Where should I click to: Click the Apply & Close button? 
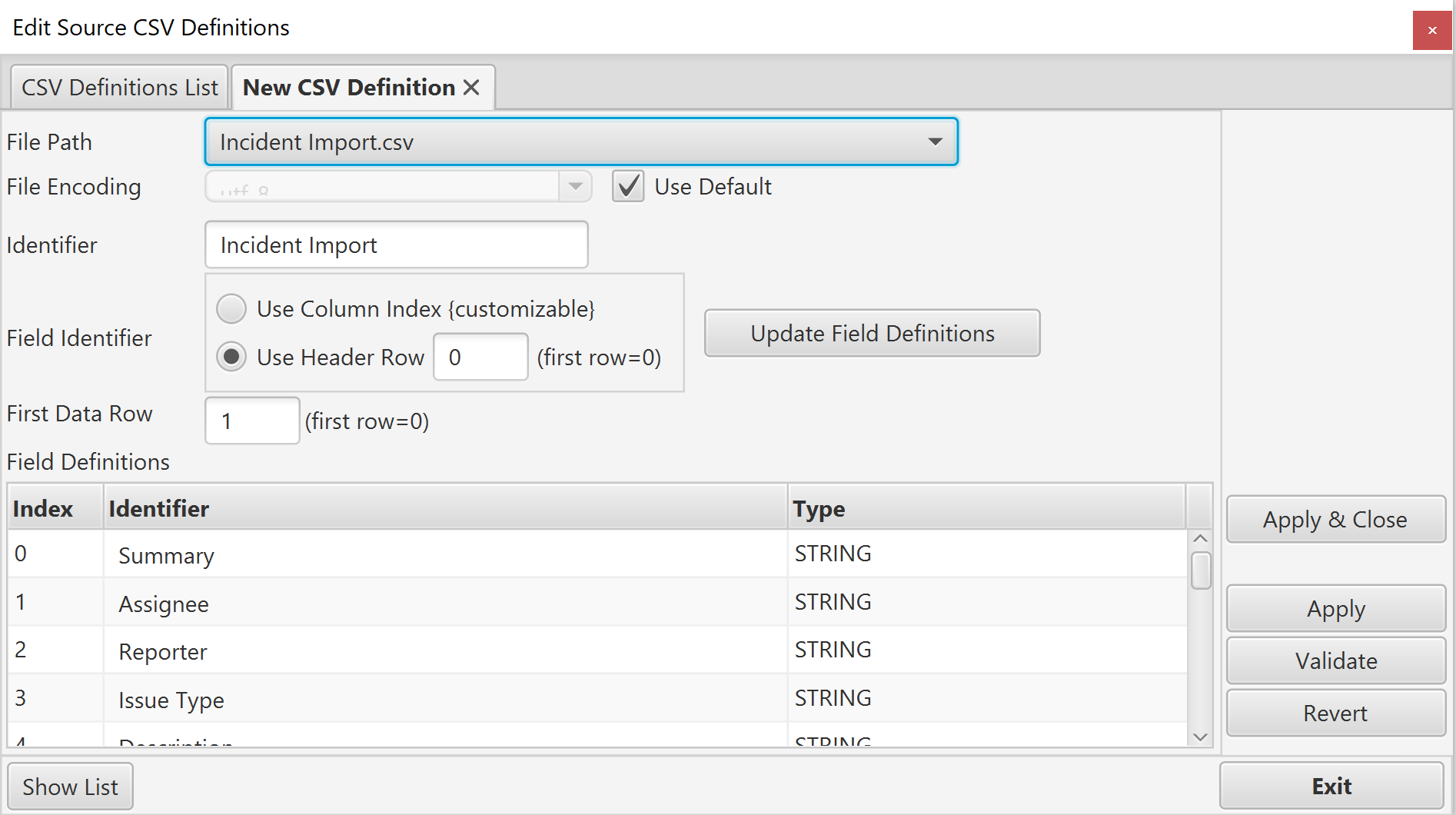pyautogui.click(x=1335, y=519)
